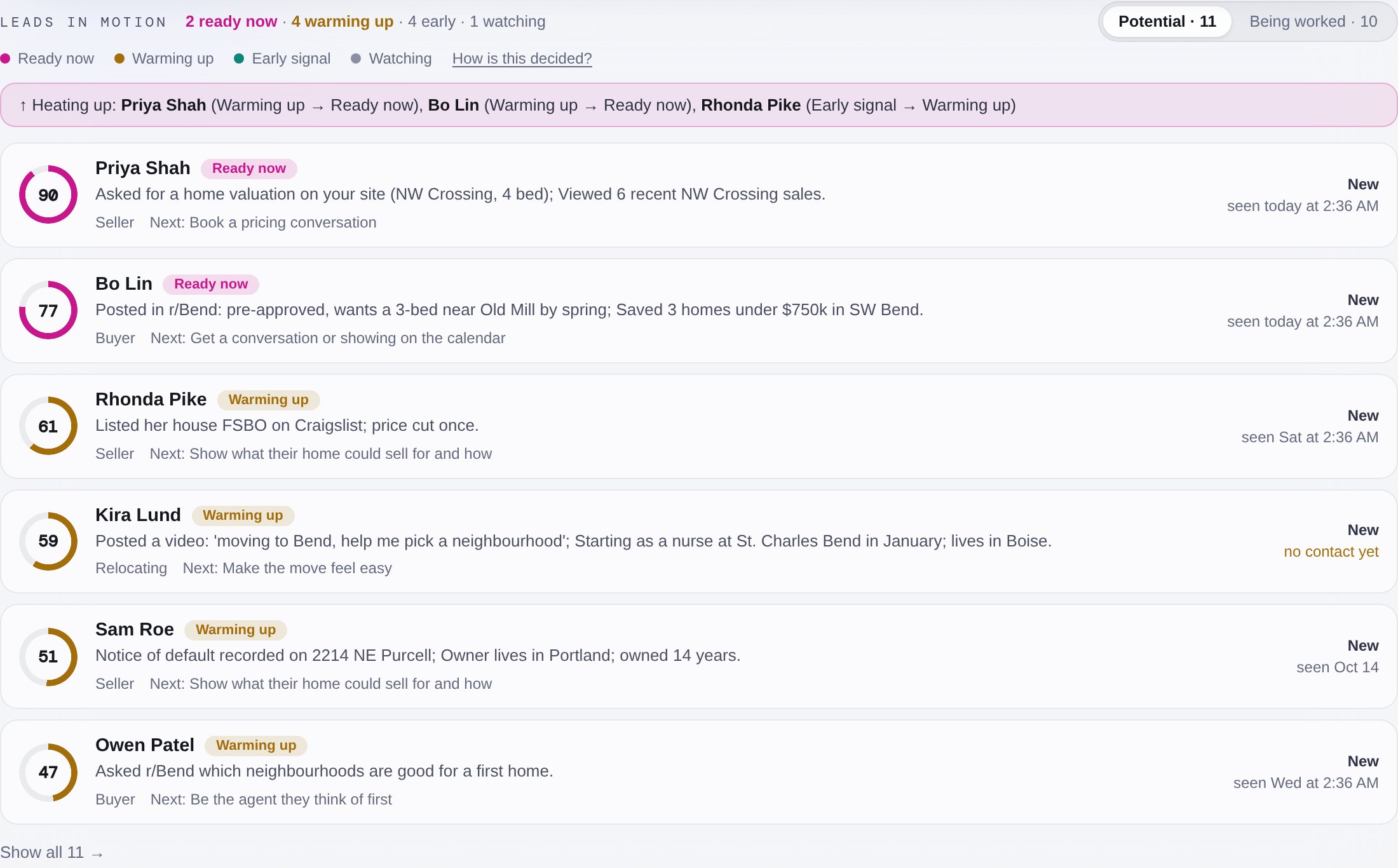
Task: Click the Early signal legend label
Action: [x=291, y=58]
